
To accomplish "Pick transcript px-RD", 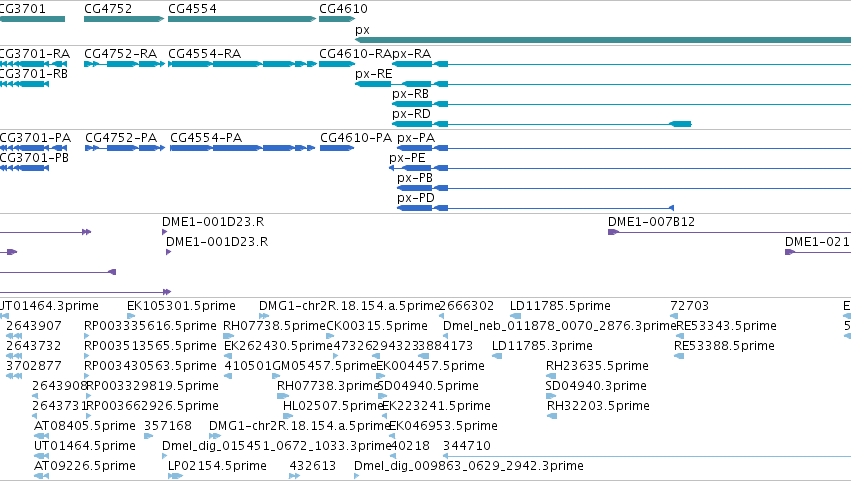I will 411,114.
